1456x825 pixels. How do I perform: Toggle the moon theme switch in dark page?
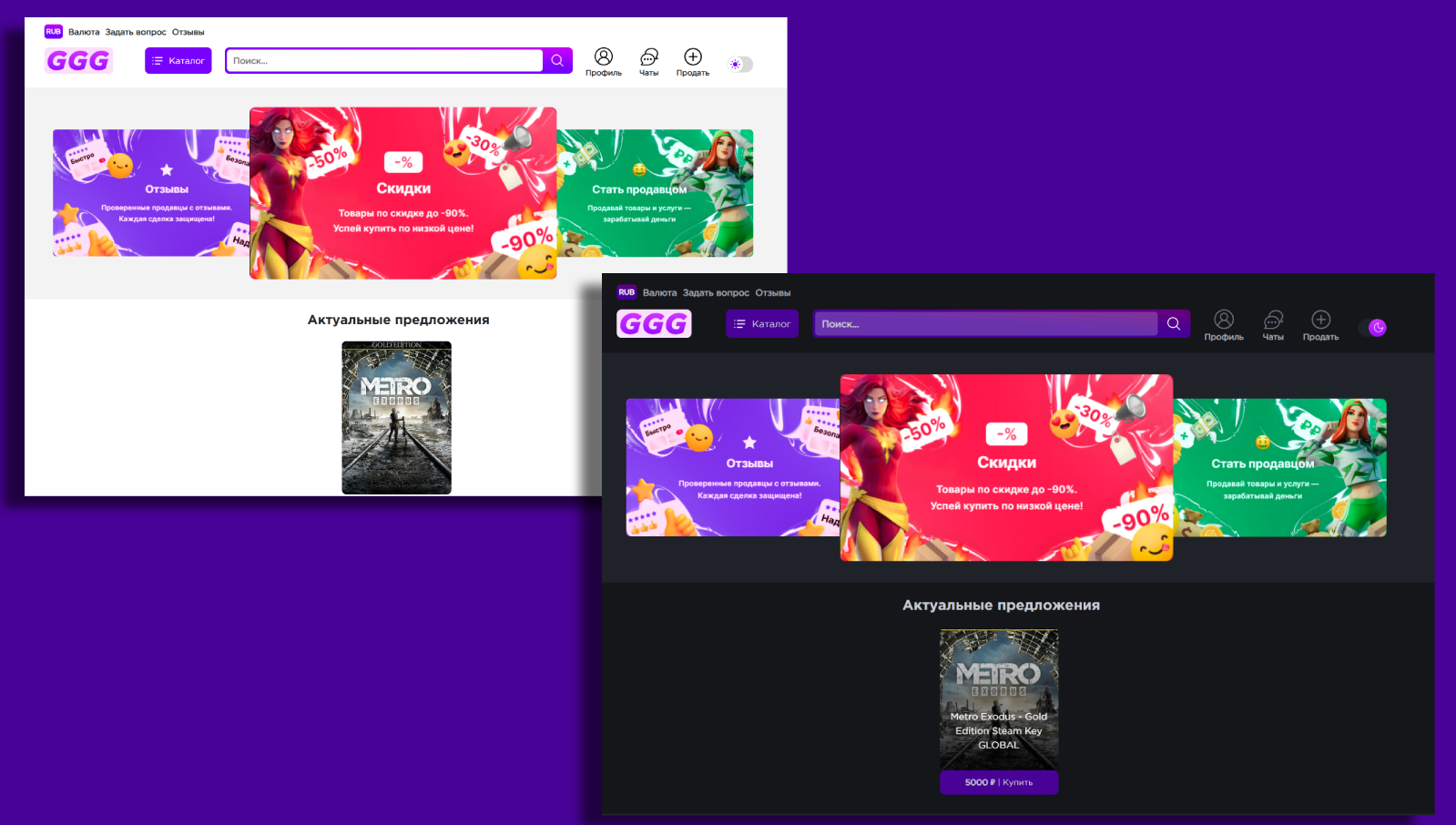[1373, 328]
